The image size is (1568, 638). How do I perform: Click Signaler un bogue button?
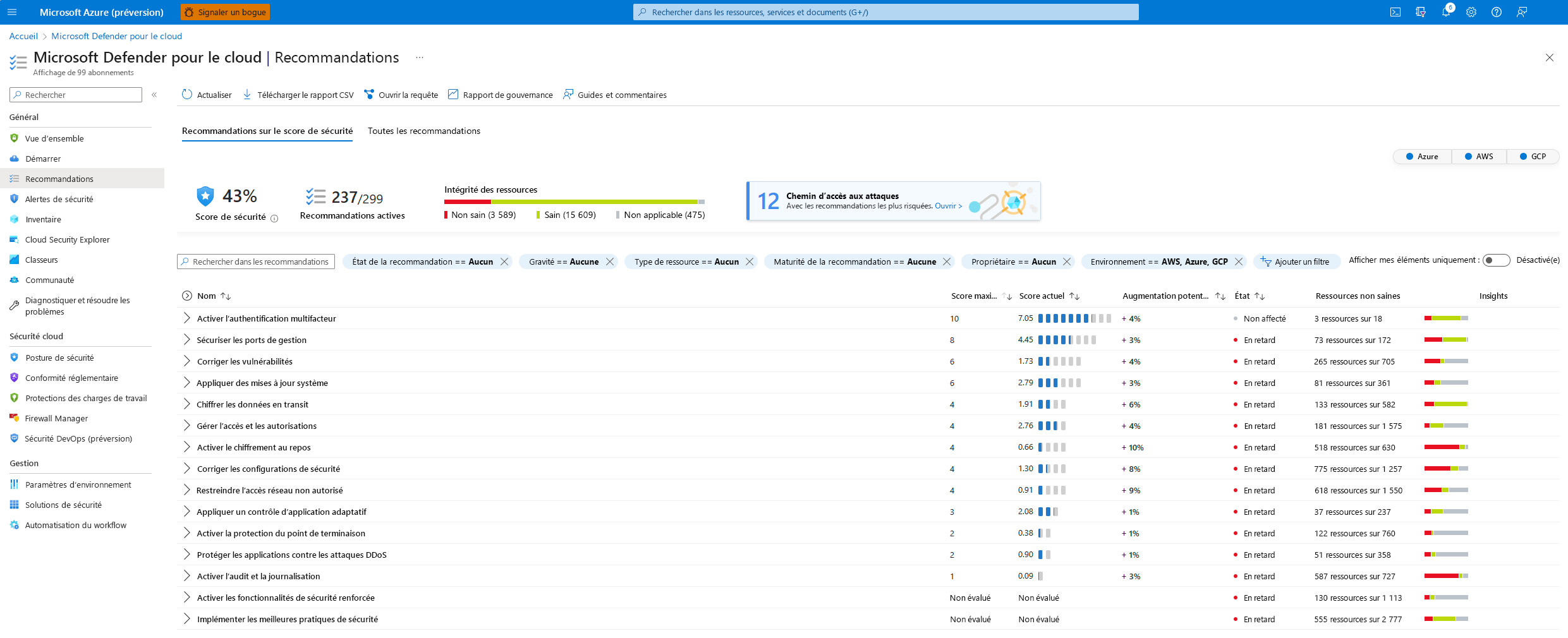point(225,12)
